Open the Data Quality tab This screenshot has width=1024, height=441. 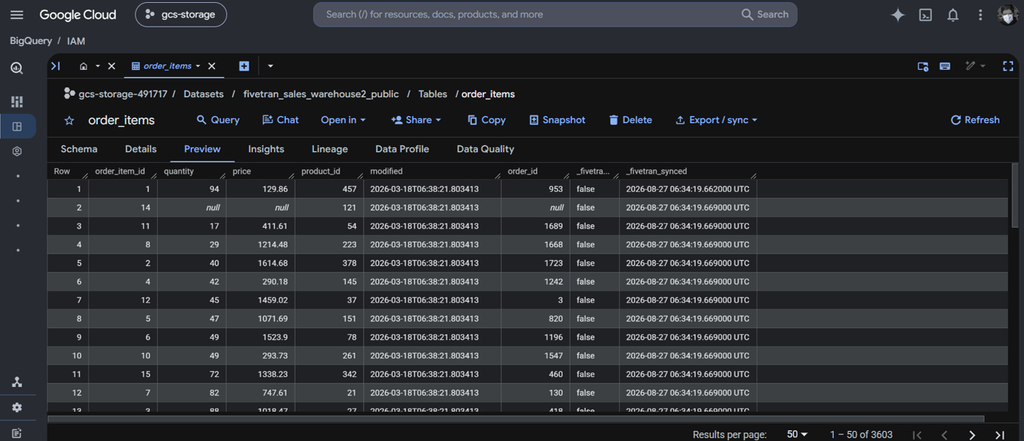[x=485, y=149]
